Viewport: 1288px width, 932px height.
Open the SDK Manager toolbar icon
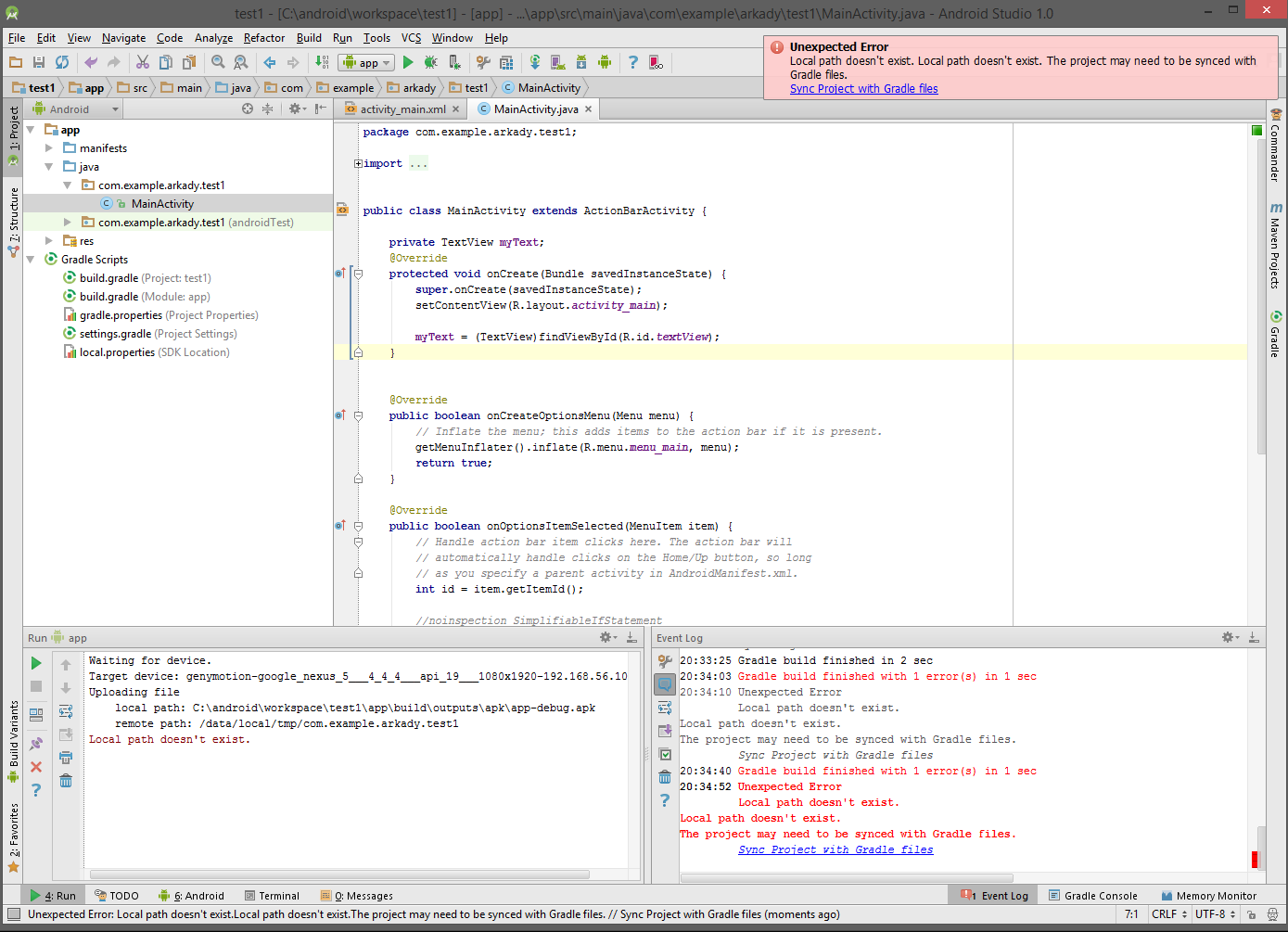pyautogui.click(x=581, y=62)
